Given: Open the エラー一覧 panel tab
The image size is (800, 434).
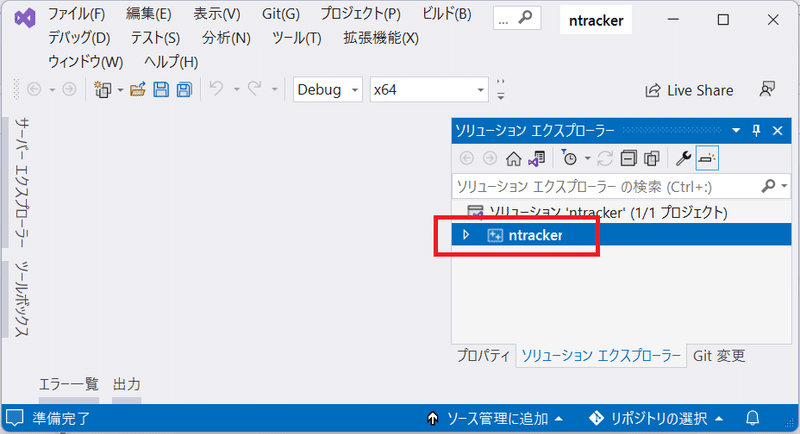Looking at the screenshot, I should (x=69, y=384).
